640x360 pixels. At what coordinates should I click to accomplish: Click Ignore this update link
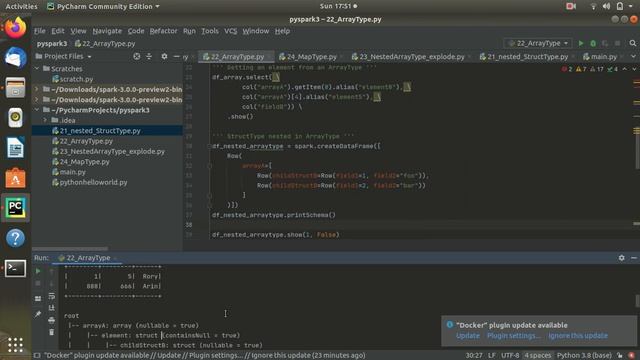point(578,336)
